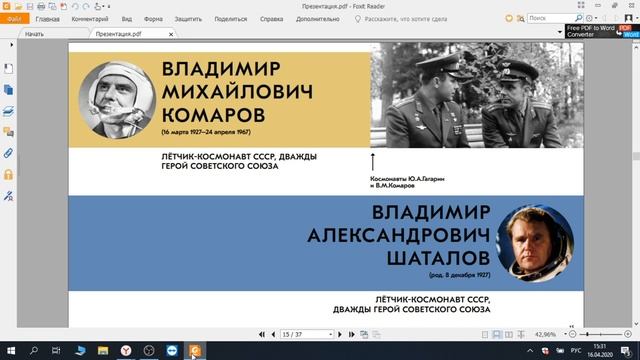Click the scroll down arrow of document
The width and height of the screenshot is (640, 360).
(636, 324)
